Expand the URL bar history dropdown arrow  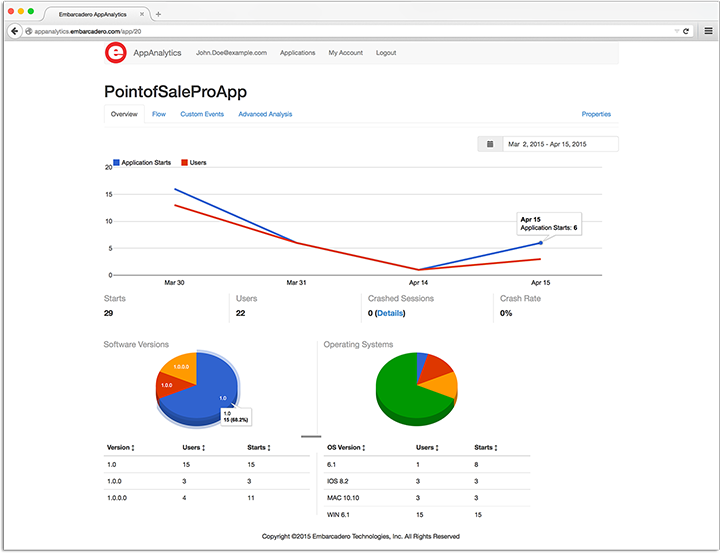(x=676, y=31)
